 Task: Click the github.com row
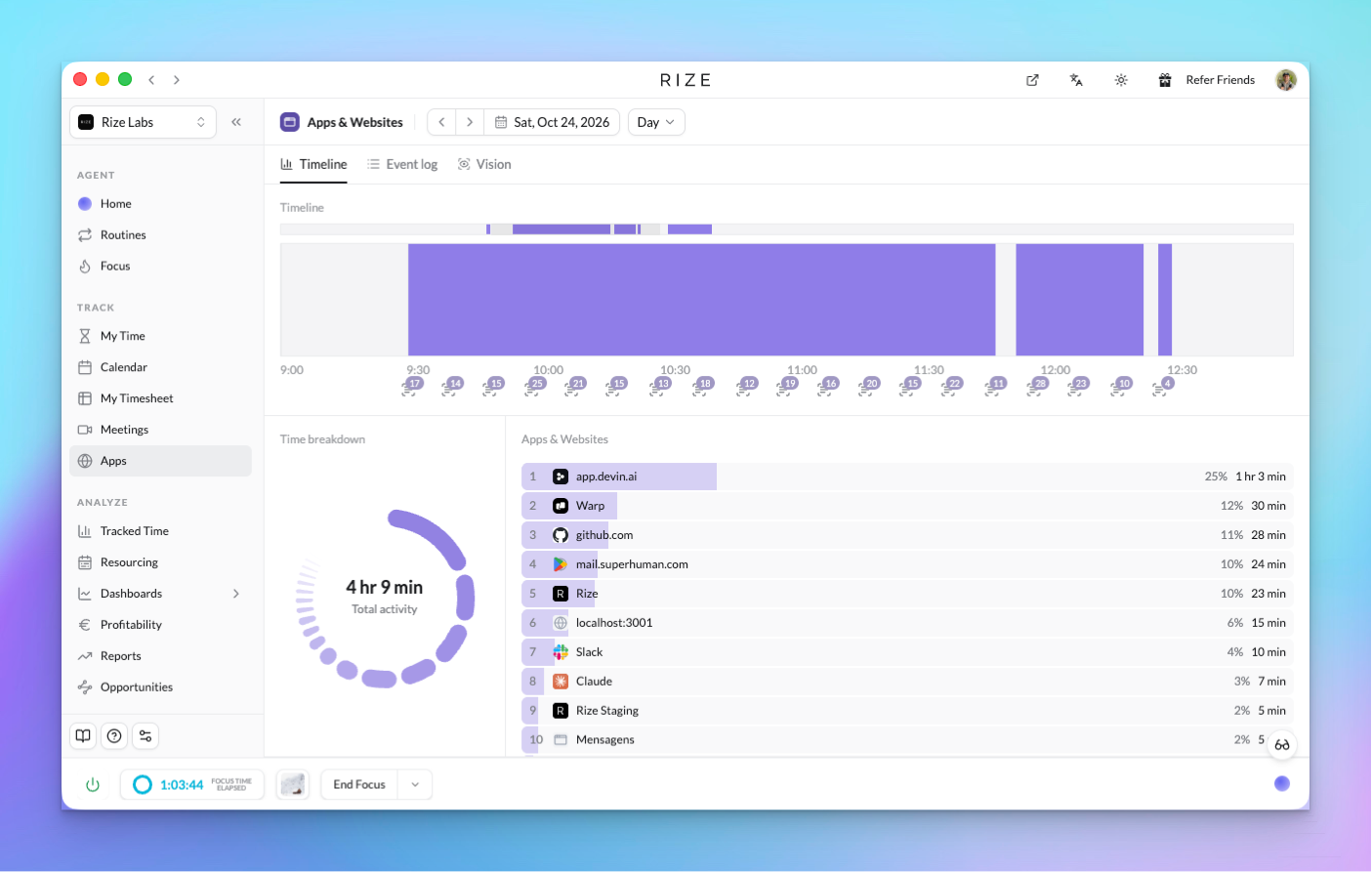(907, 535)
